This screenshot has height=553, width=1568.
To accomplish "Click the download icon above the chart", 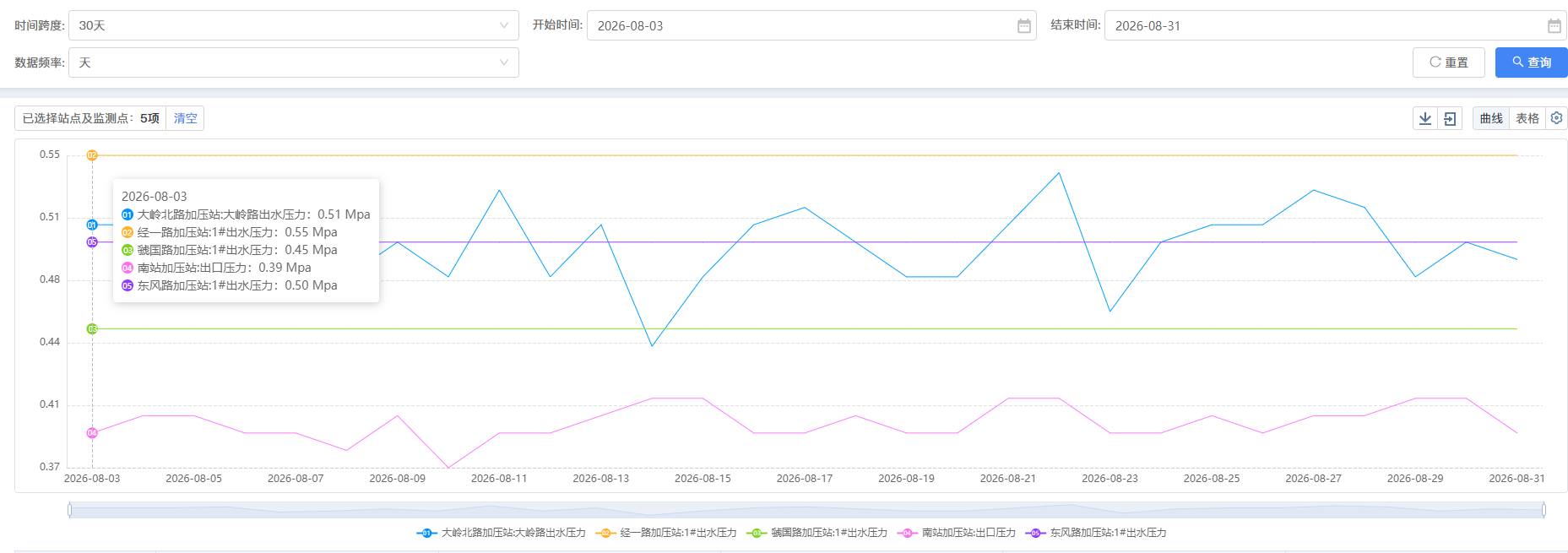I will (1425, 118).
